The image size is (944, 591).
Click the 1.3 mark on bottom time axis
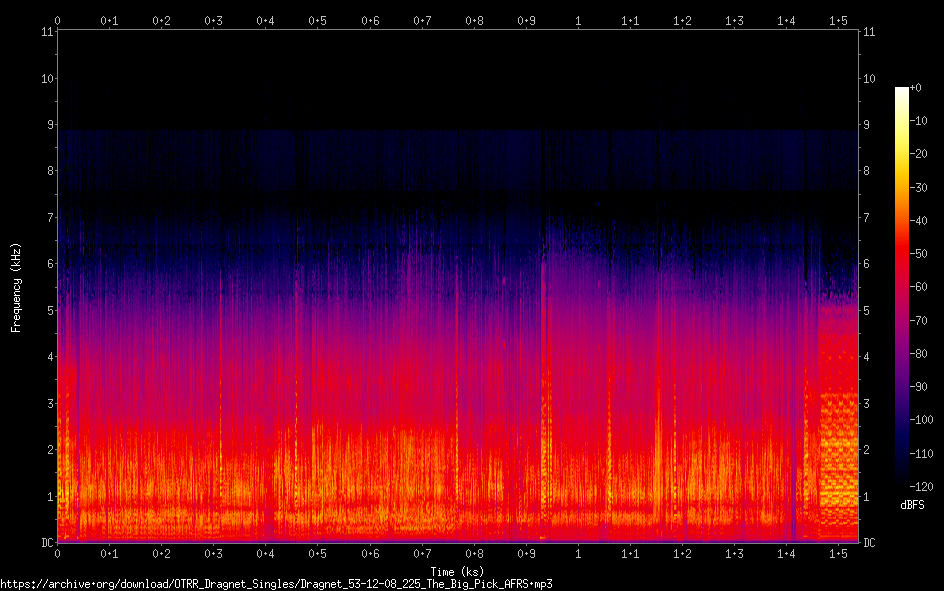pos(733,553)
